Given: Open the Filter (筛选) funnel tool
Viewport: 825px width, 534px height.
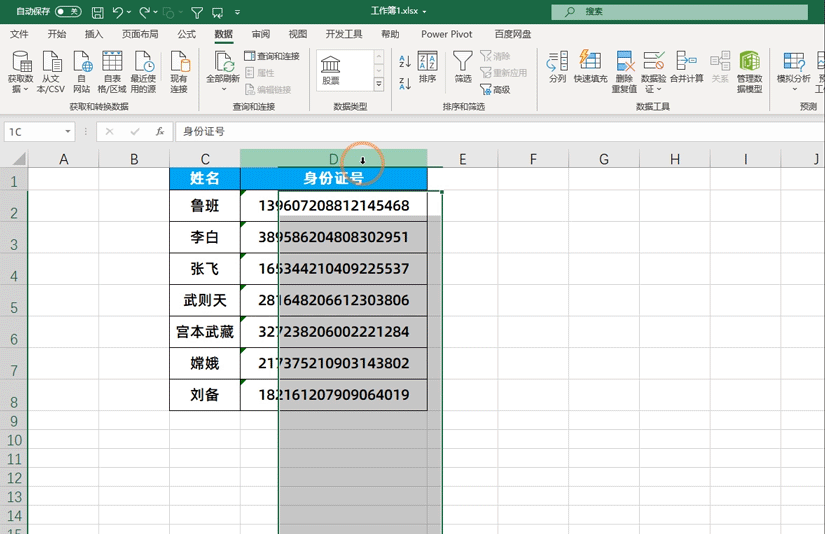Looking at the screenshot, I should pyautogui.click(x=463, y=62).
